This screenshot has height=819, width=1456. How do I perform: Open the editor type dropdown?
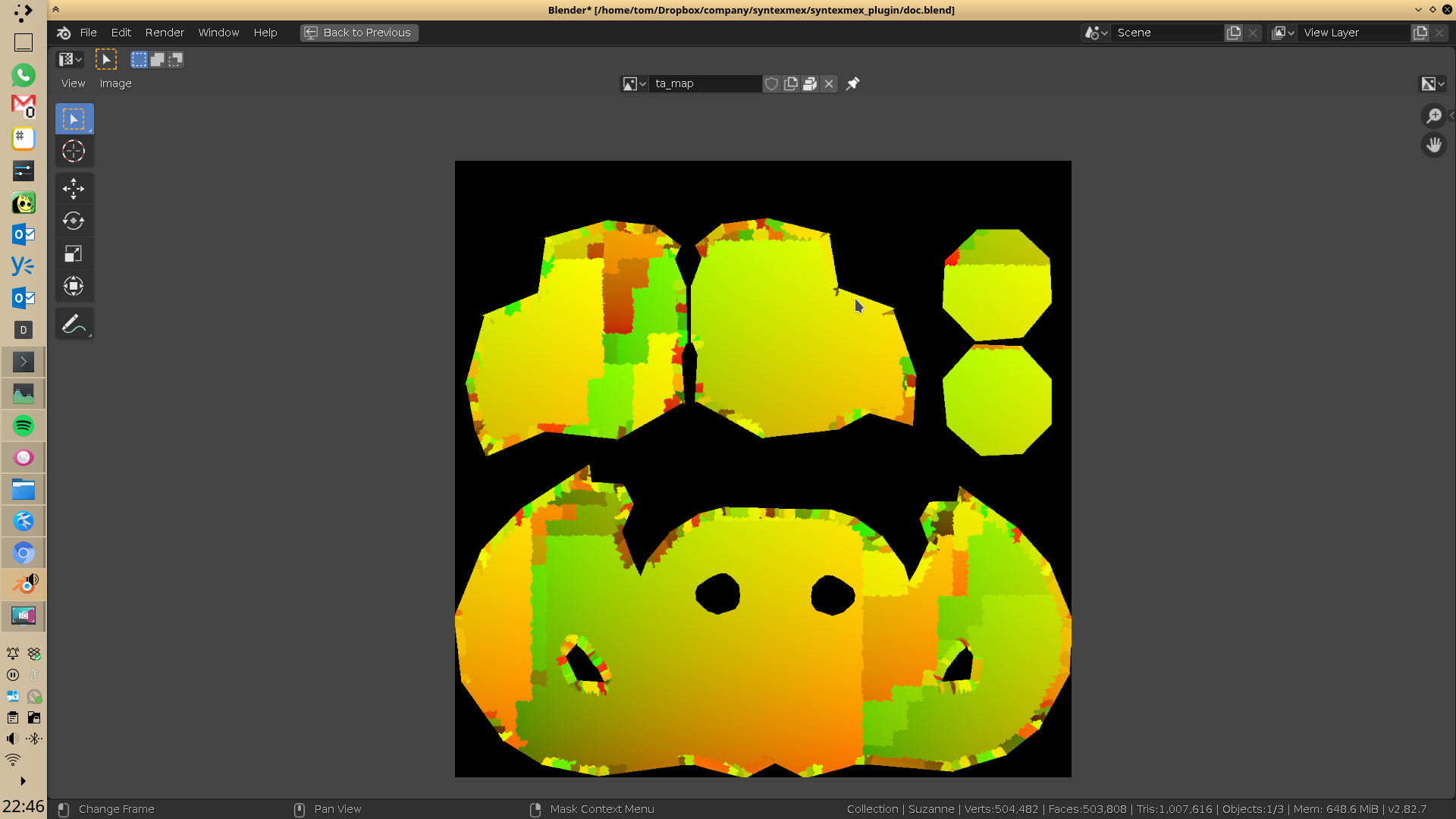[x=70, y=59]
